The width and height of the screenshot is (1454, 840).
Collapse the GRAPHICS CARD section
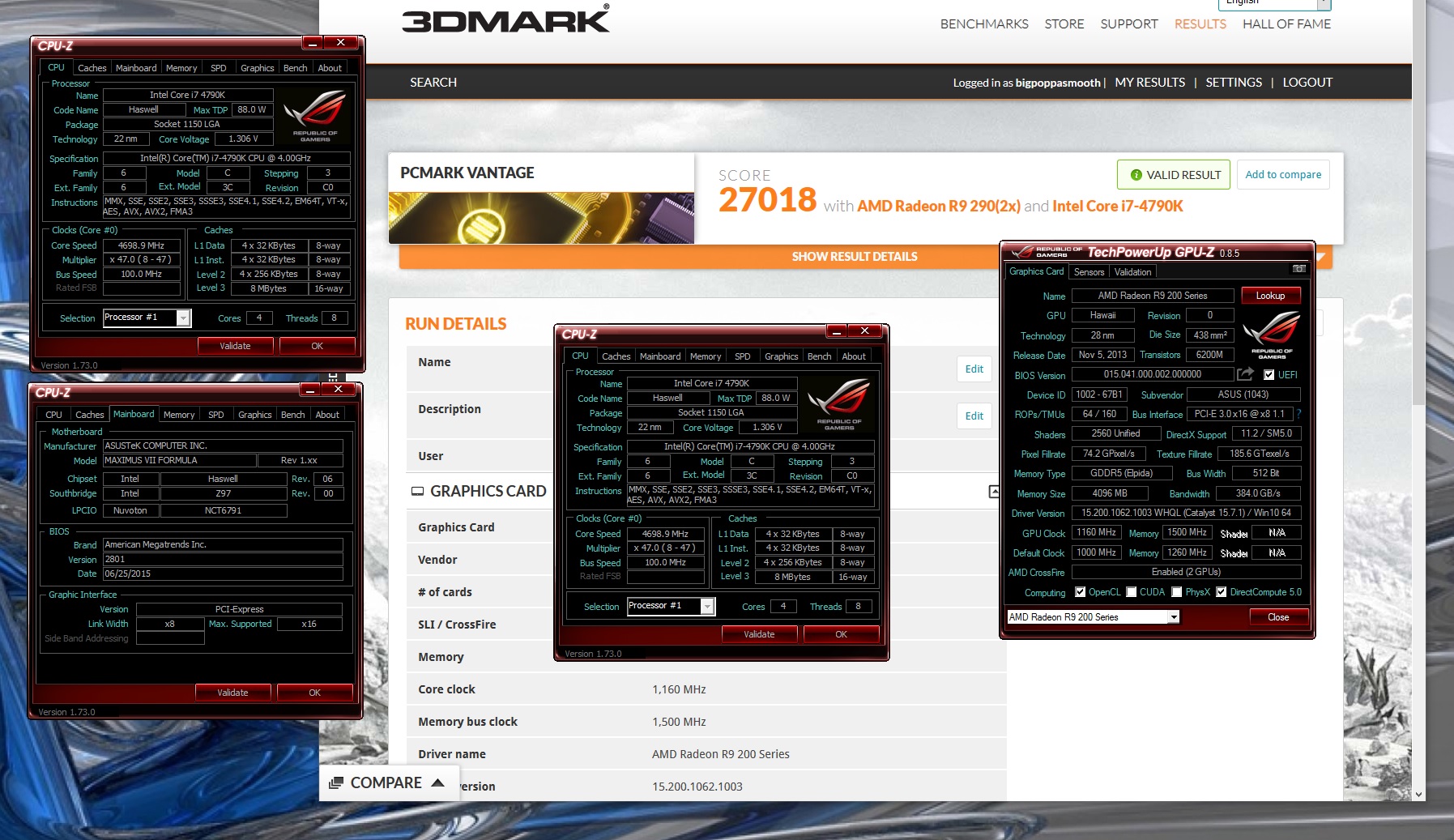click(x=994, y=491)
